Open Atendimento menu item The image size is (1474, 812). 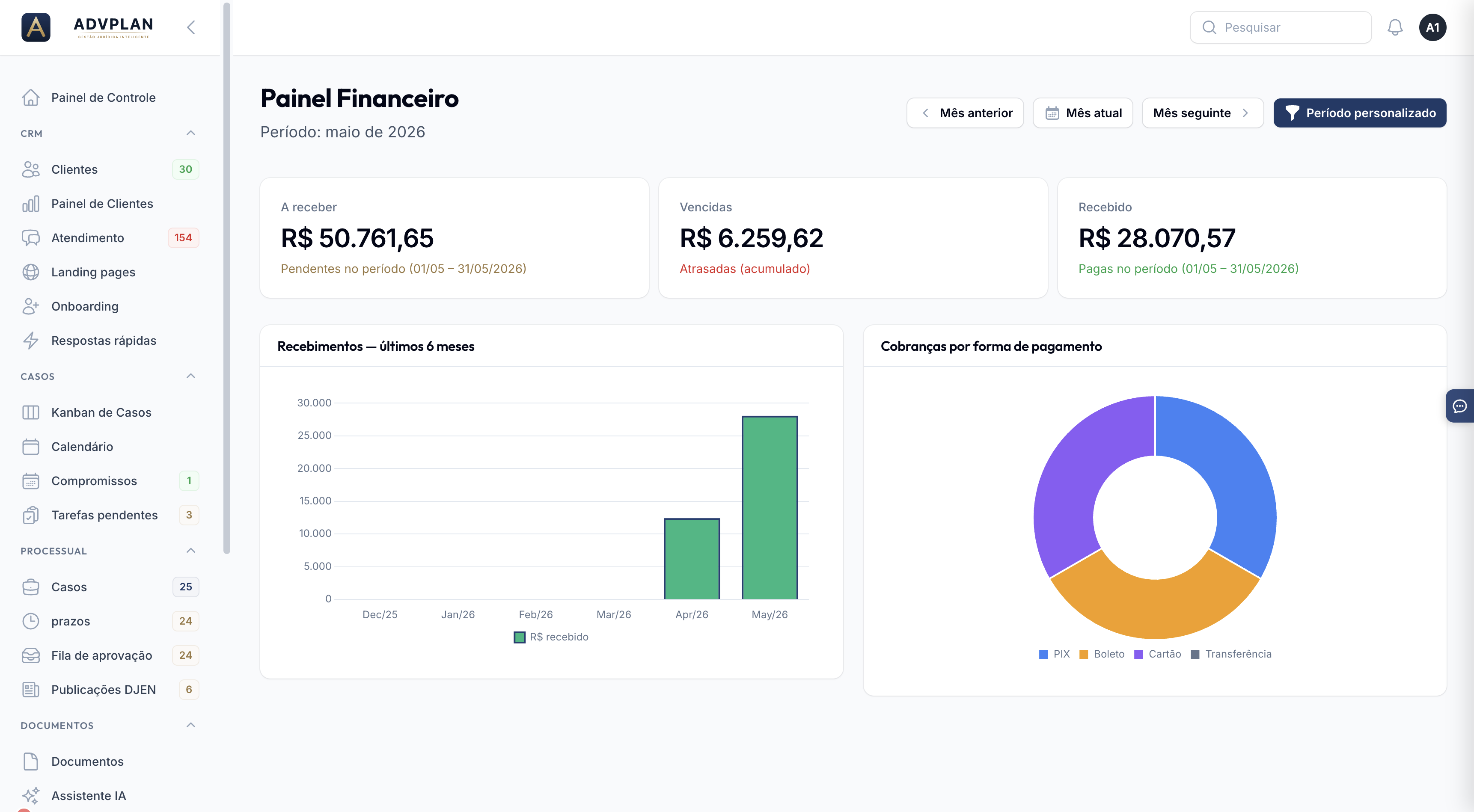click(110, 238)
